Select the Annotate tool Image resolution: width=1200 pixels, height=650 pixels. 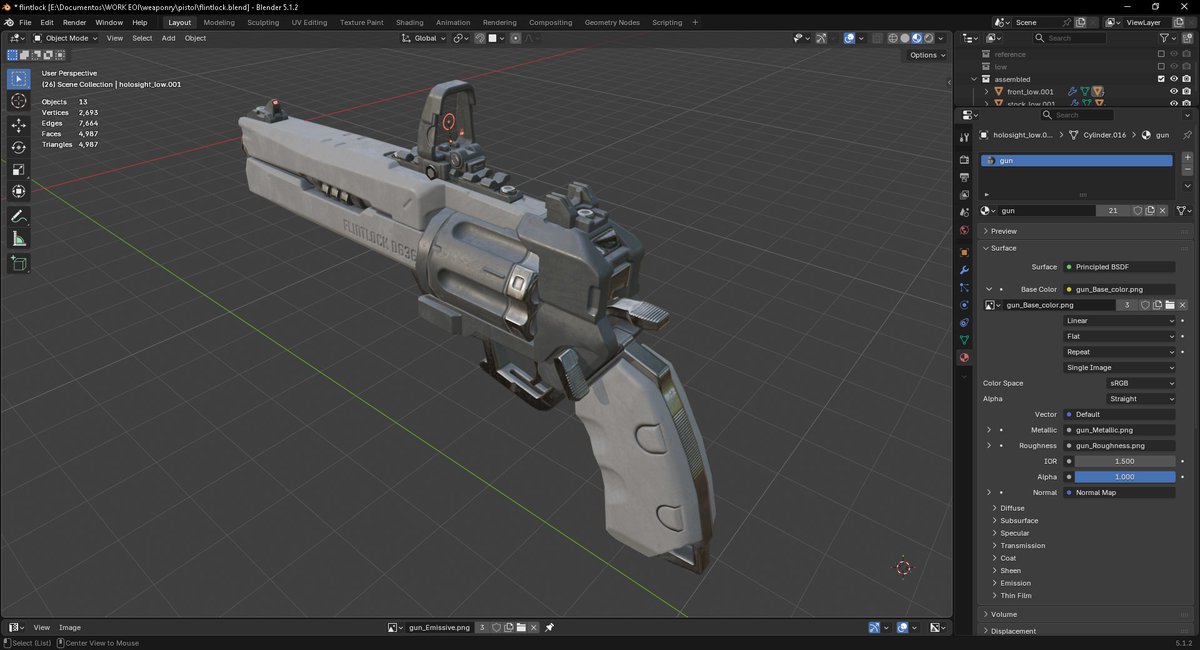[19, 216]
